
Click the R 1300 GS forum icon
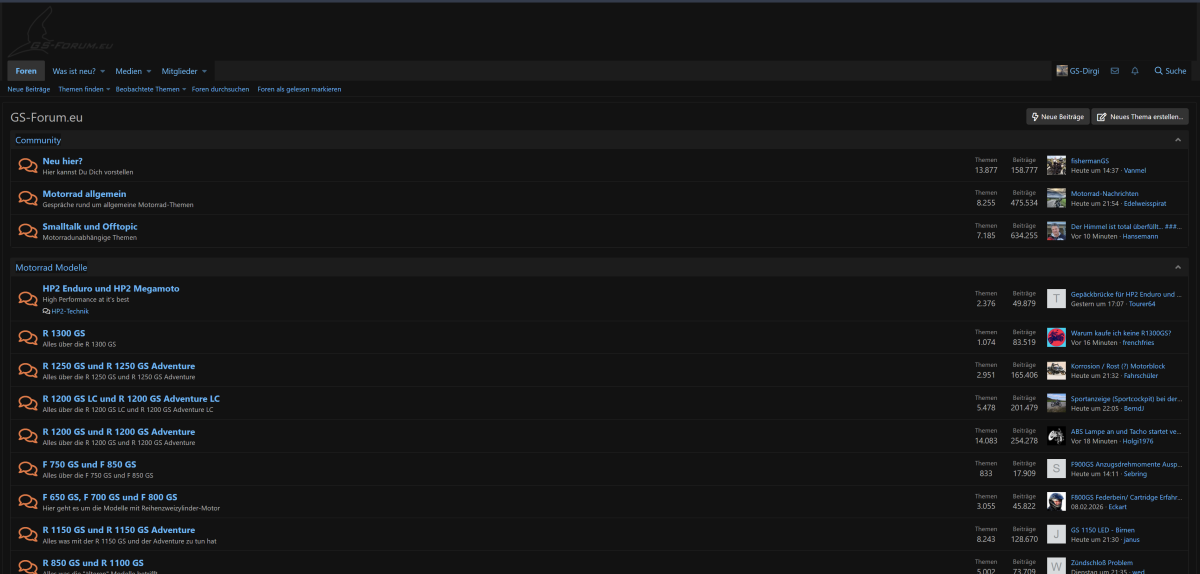click(x=28, y=338)
